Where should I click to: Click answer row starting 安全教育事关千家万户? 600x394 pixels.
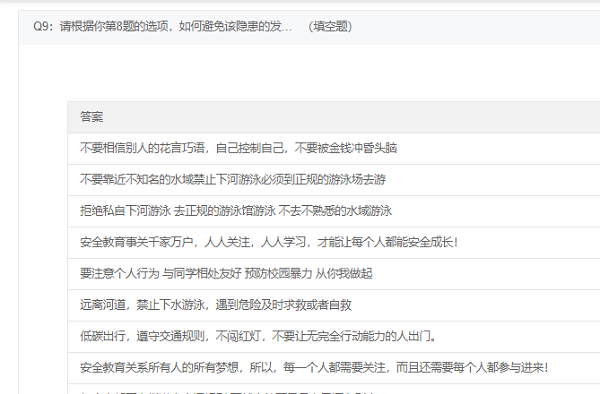pyautogui.click(x=334, y=243)
